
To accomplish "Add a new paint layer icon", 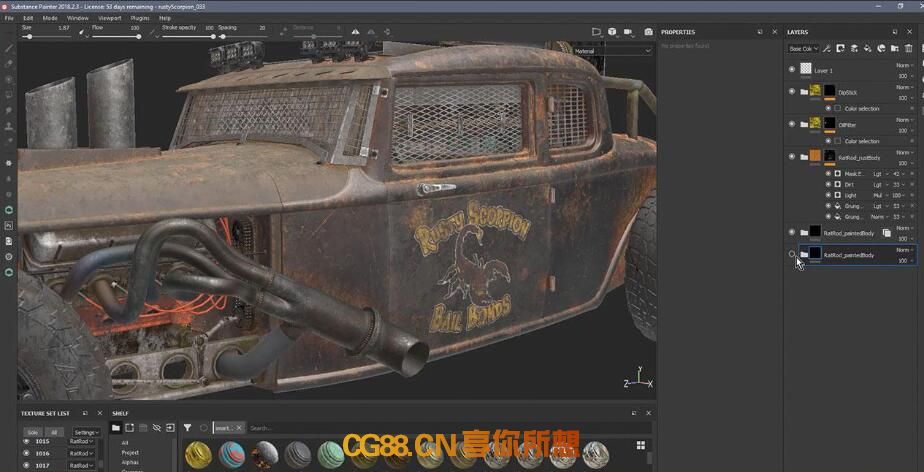I will [x=854, y=48].
